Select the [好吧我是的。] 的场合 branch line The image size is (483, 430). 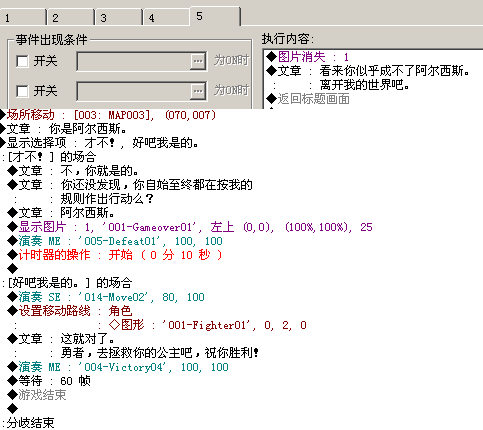point(67,283)
